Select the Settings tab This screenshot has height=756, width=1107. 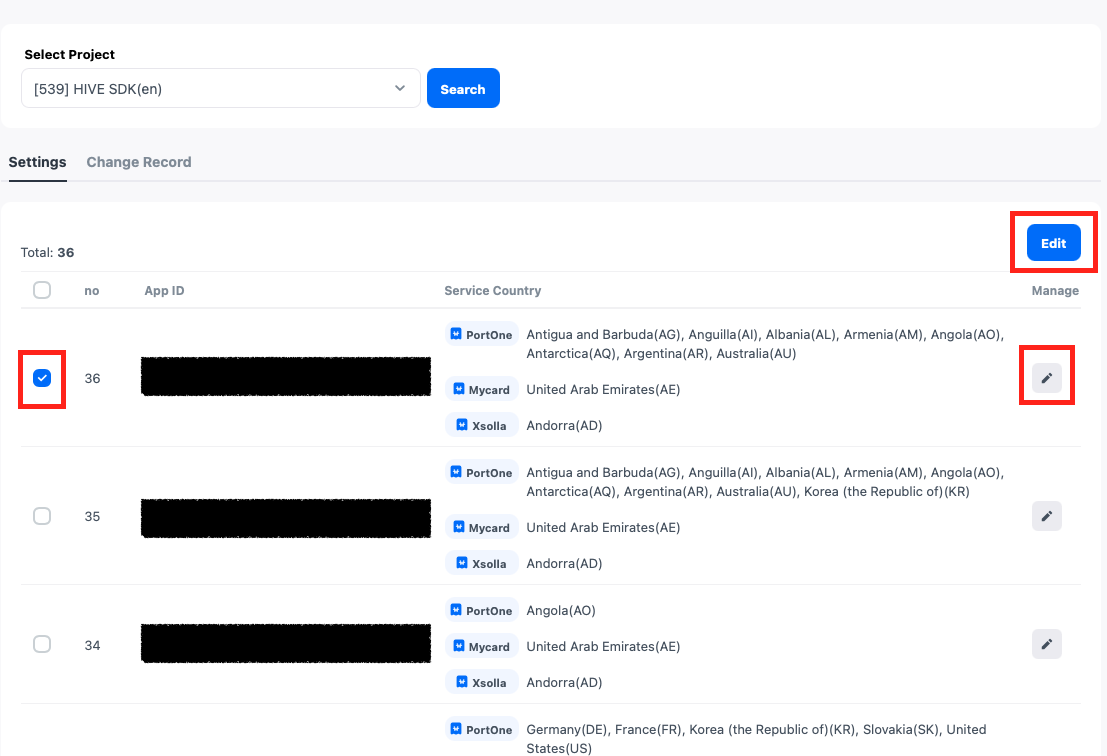[37, 162]
